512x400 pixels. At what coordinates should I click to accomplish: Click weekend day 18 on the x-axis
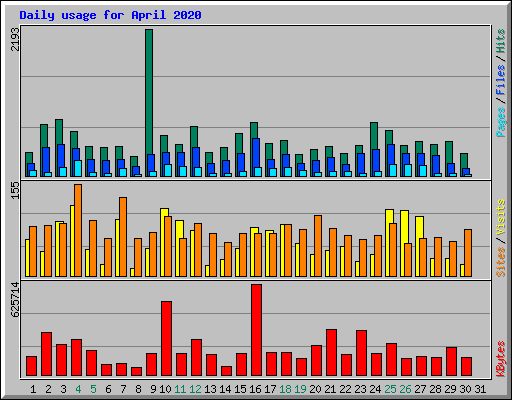285,389
